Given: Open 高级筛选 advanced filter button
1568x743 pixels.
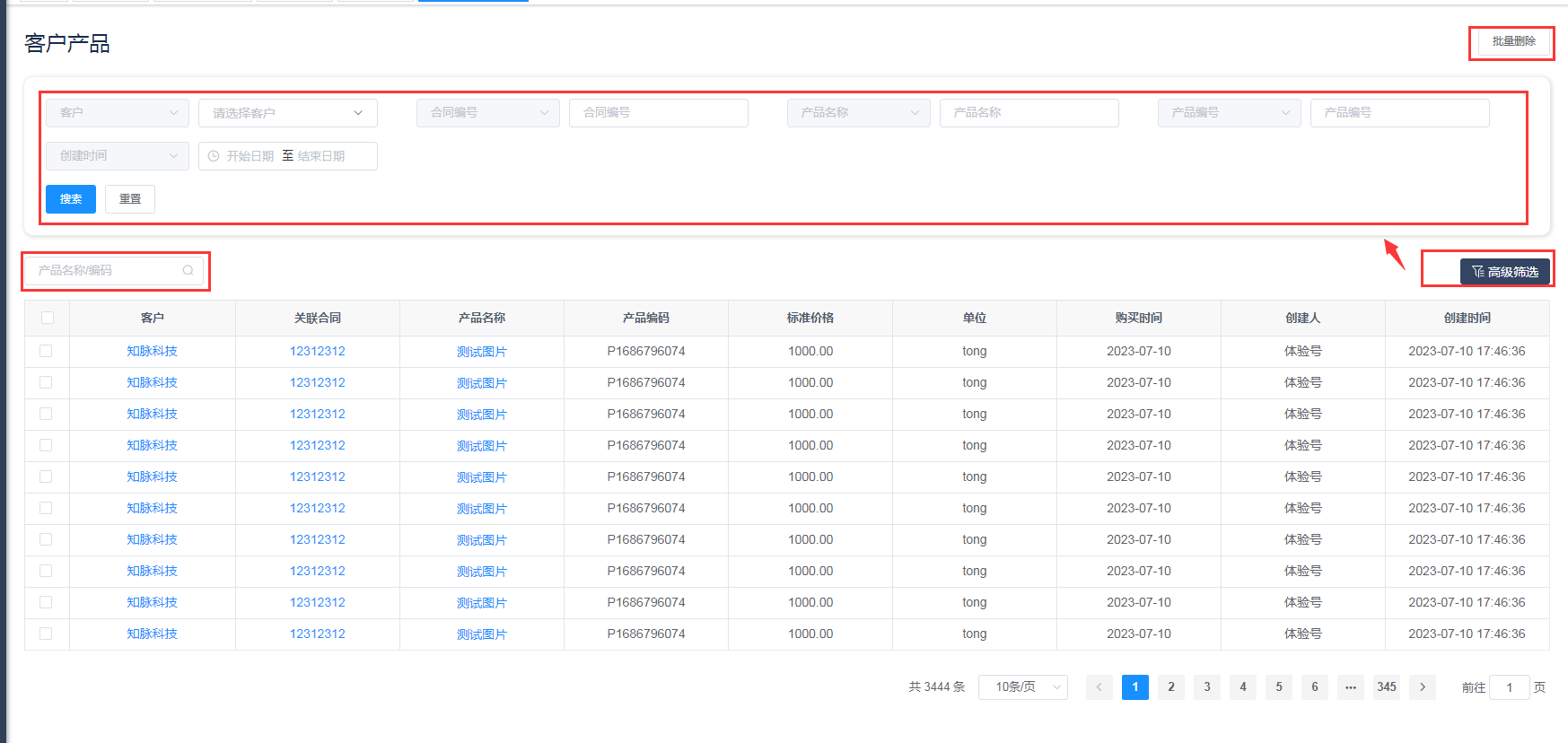Looking at the screenshot, I should click(x=1504, y=272).
